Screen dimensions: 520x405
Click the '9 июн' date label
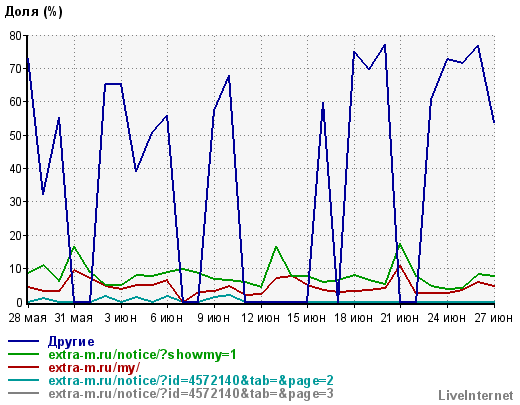tap(213, 318)
